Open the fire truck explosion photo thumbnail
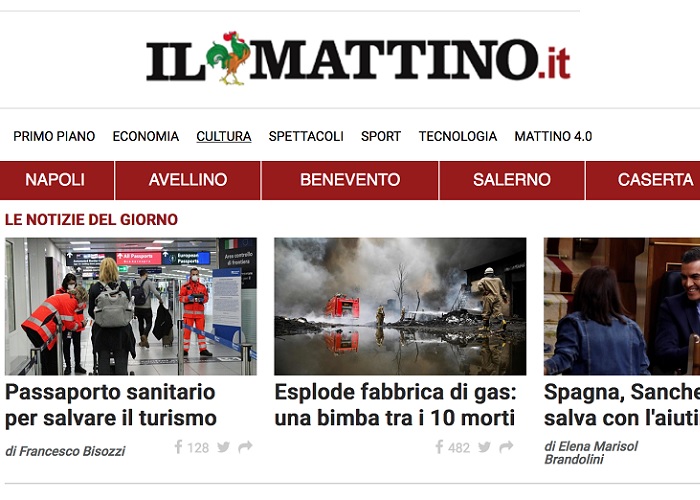 (x=400, y=306)
